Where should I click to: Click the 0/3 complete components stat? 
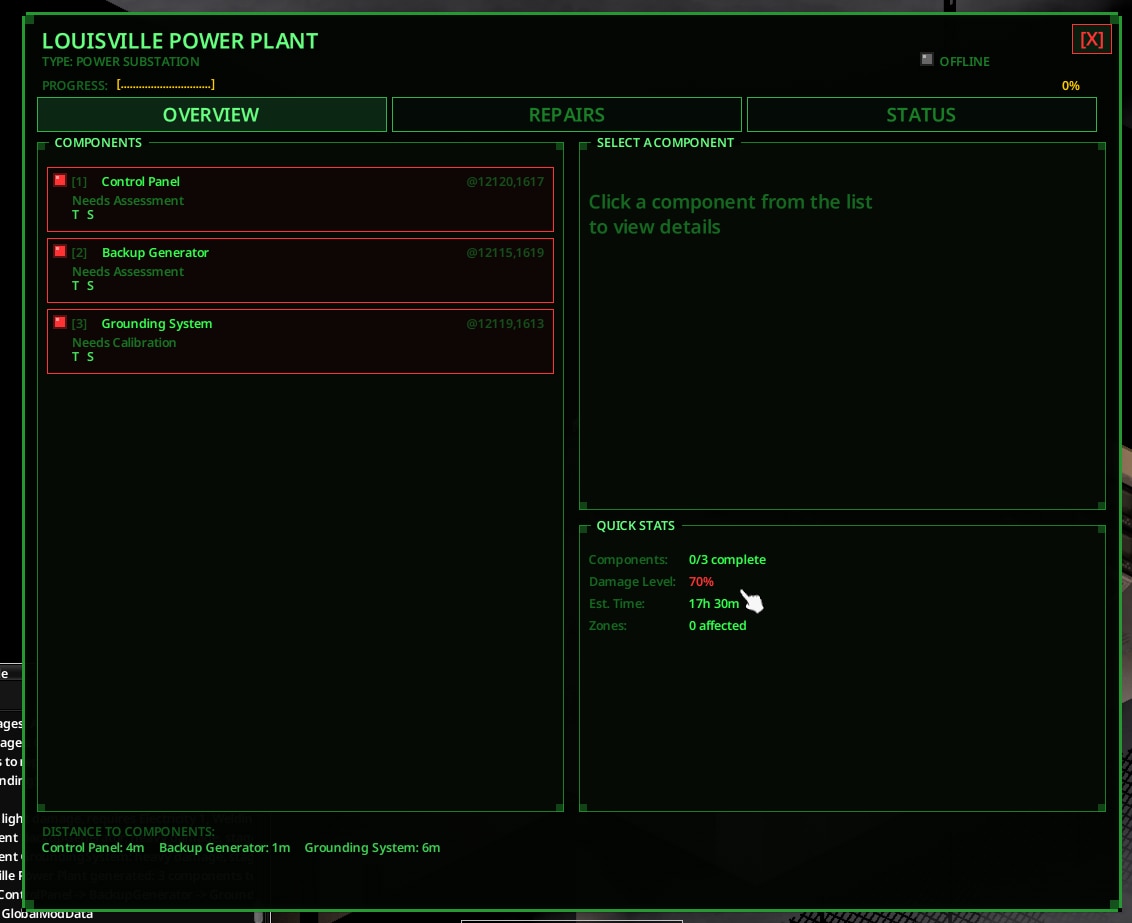(727, 560)
